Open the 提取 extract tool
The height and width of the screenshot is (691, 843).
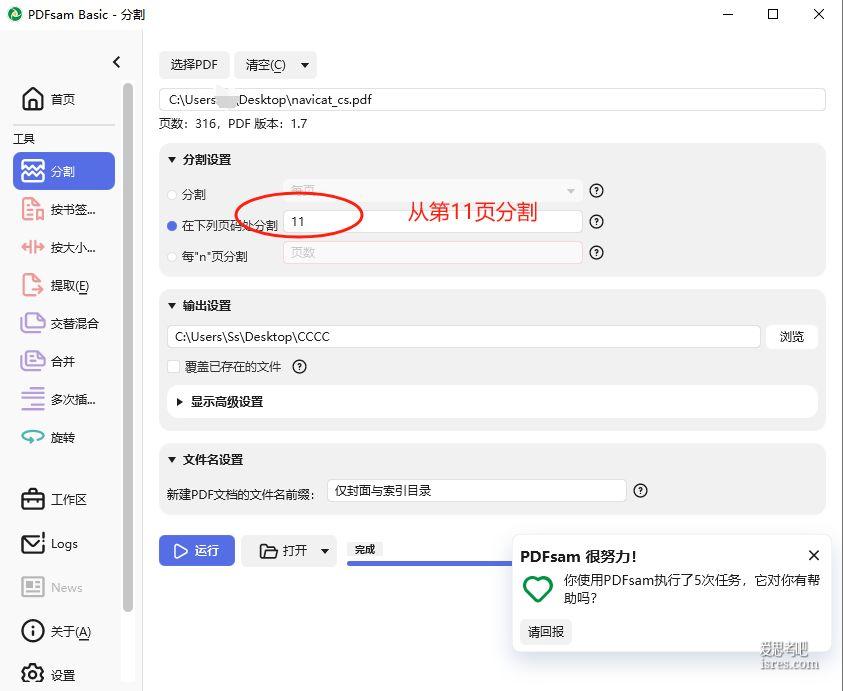pyautogui.click(x=63, y=286)
